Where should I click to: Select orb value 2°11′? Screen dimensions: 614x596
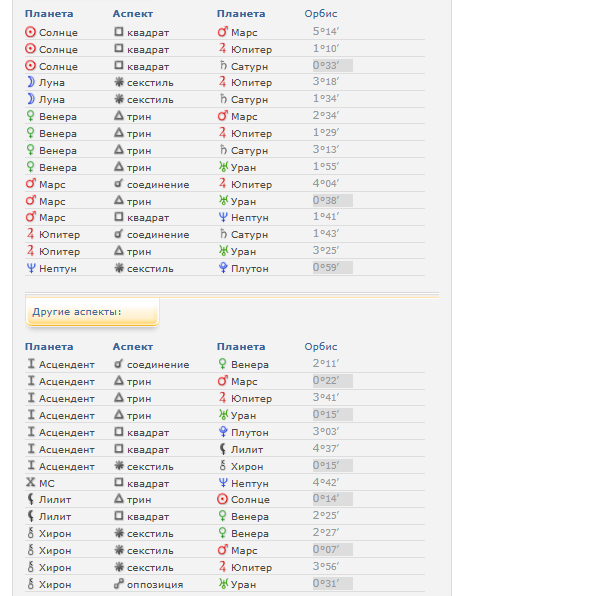(326, 363)
